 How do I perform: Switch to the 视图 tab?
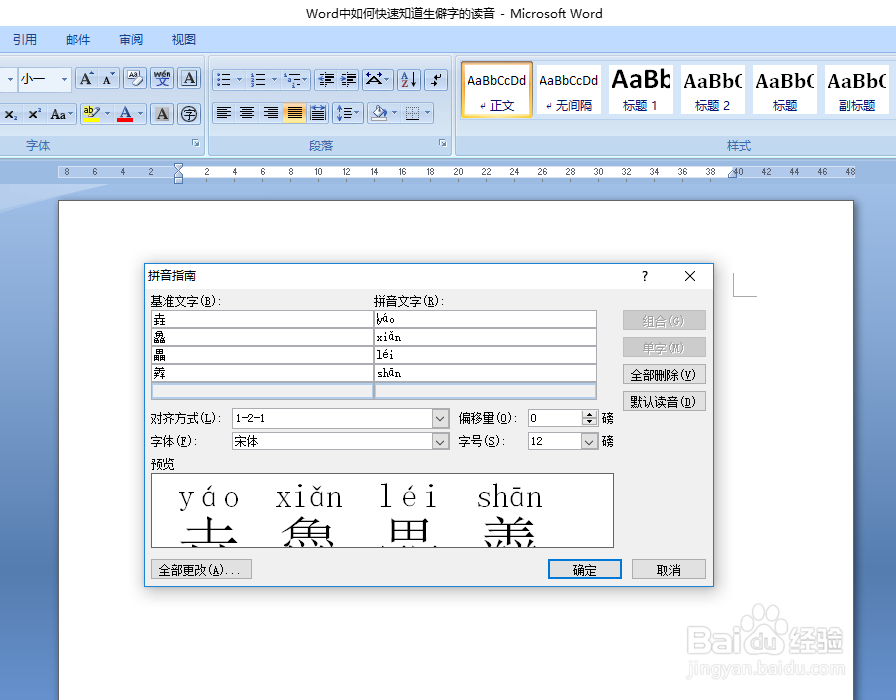coord(183,39)
